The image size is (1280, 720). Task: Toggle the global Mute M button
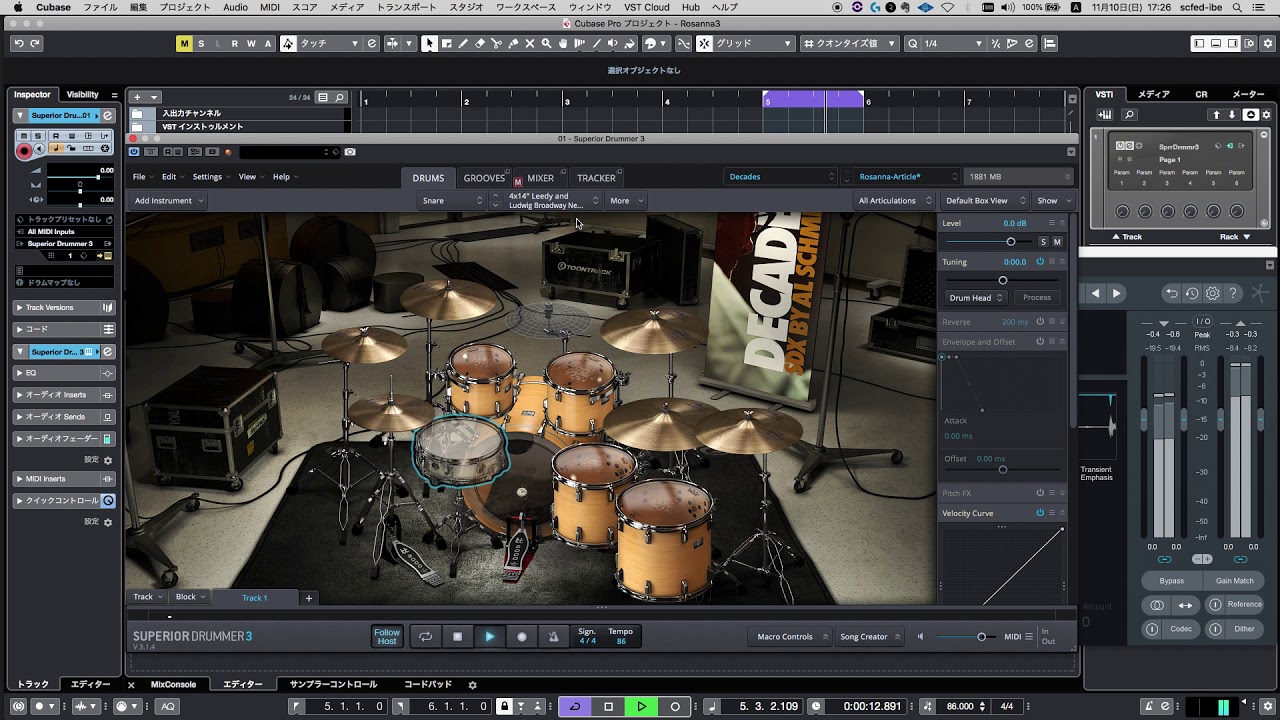tap(184, 43)
